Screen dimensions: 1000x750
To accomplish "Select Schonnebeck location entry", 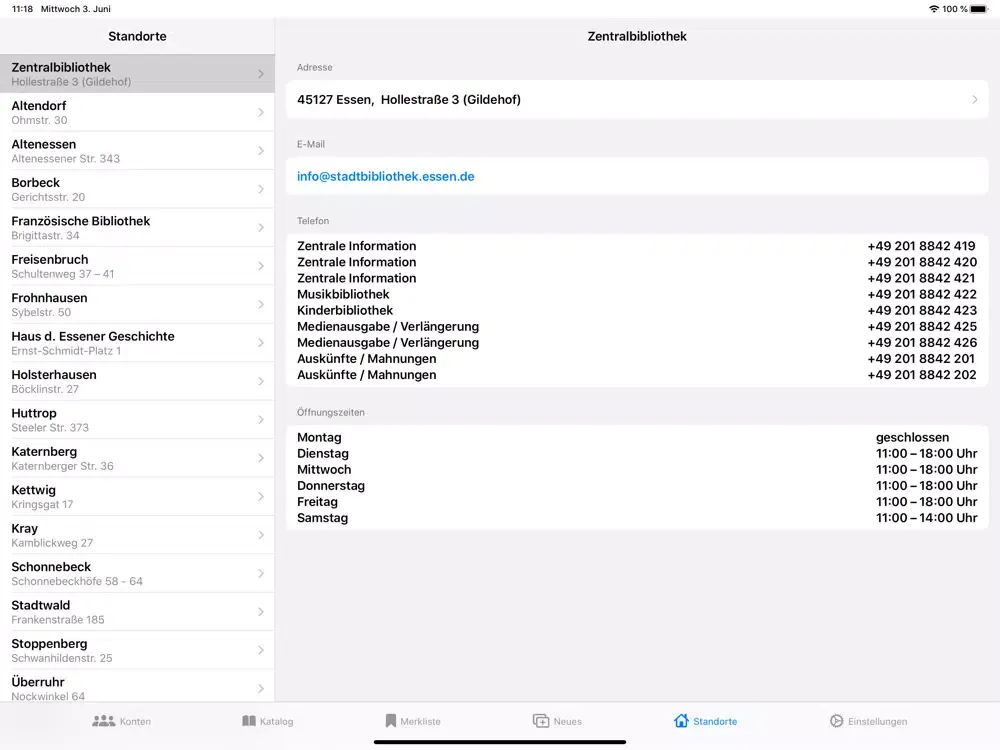I will click(x=137, y=573).
